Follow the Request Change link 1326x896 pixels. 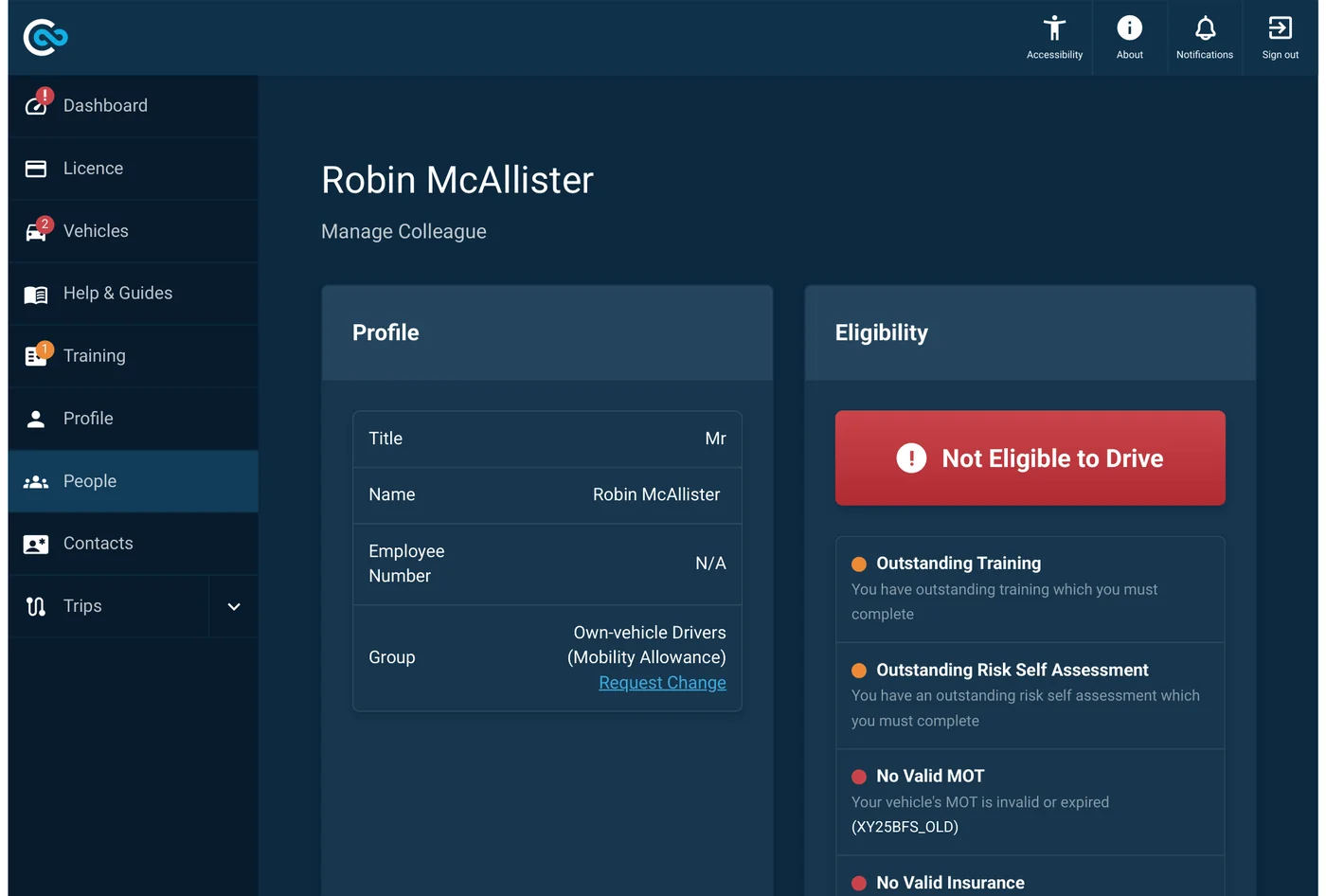tap(662, 683)
